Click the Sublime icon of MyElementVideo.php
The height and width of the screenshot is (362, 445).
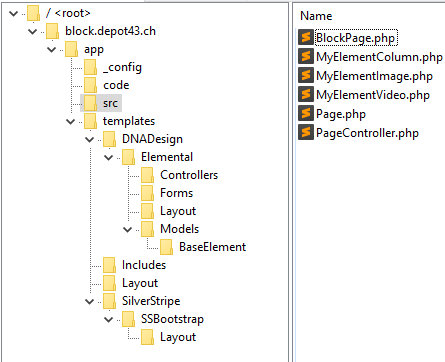(306, 94)
